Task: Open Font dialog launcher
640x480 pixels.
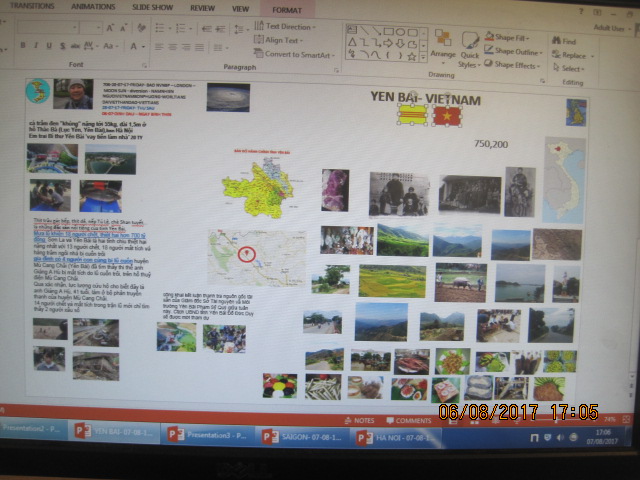Action: tap(144, 65)
